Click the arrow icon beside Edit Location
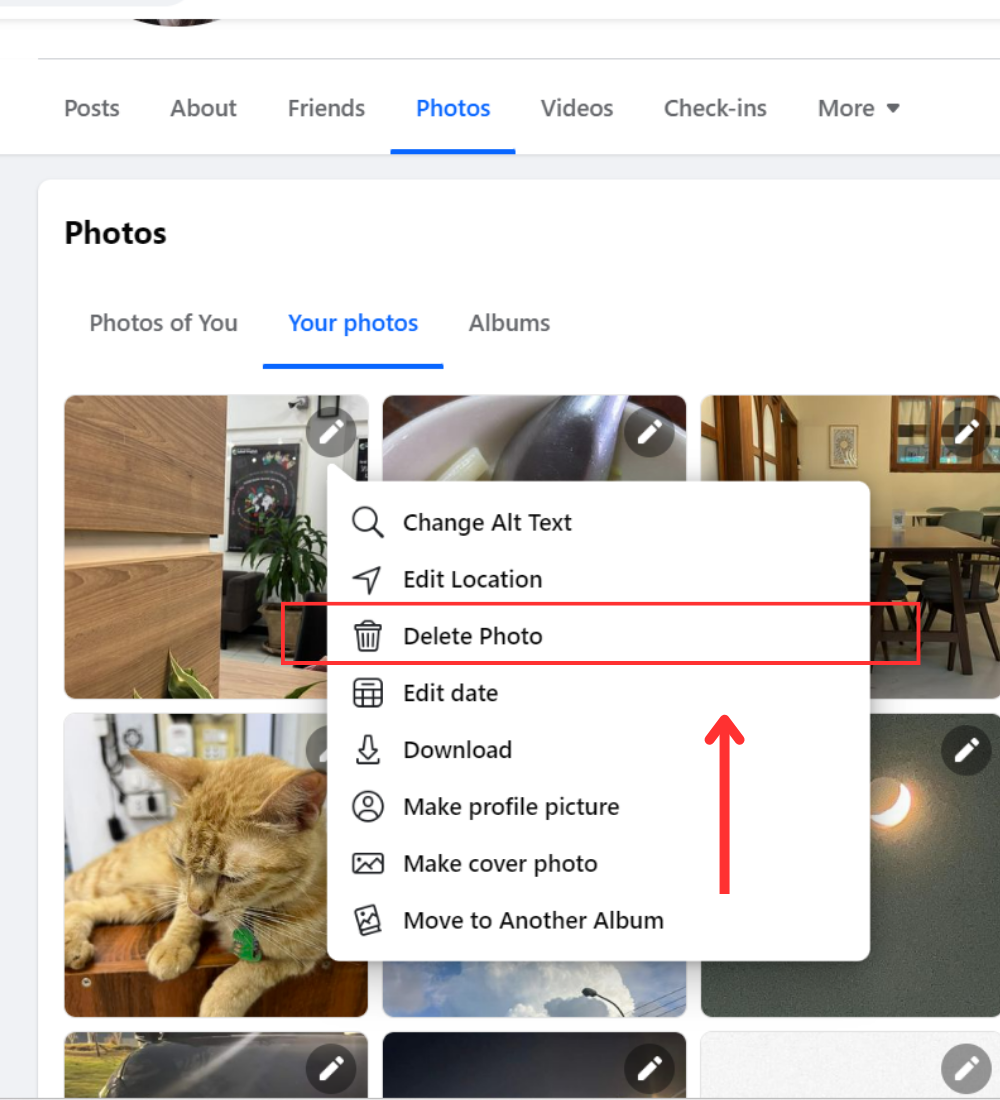The height and width of the screenshot is (1100, 1000). (368, 579)
